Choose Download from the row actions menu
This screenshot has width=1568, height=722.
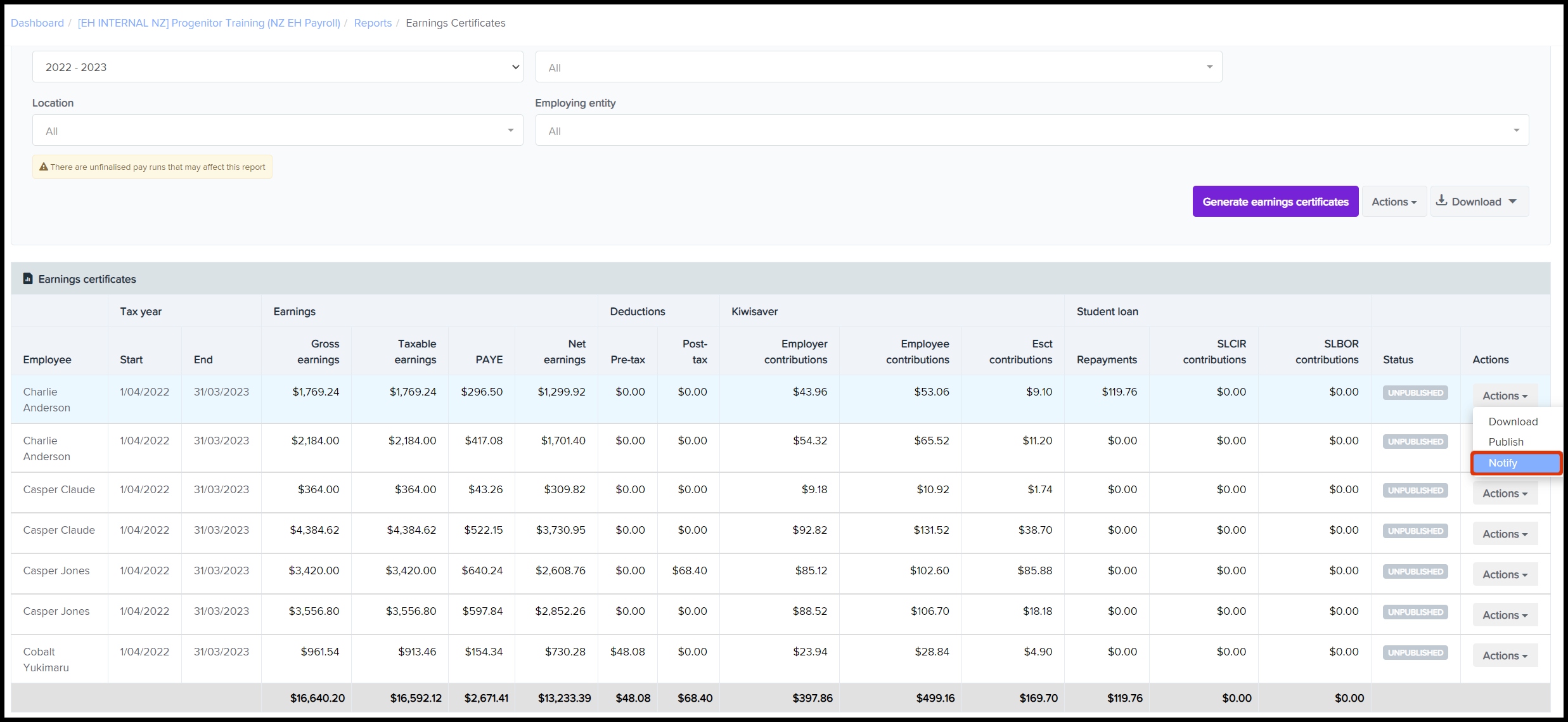point(1513,422)
